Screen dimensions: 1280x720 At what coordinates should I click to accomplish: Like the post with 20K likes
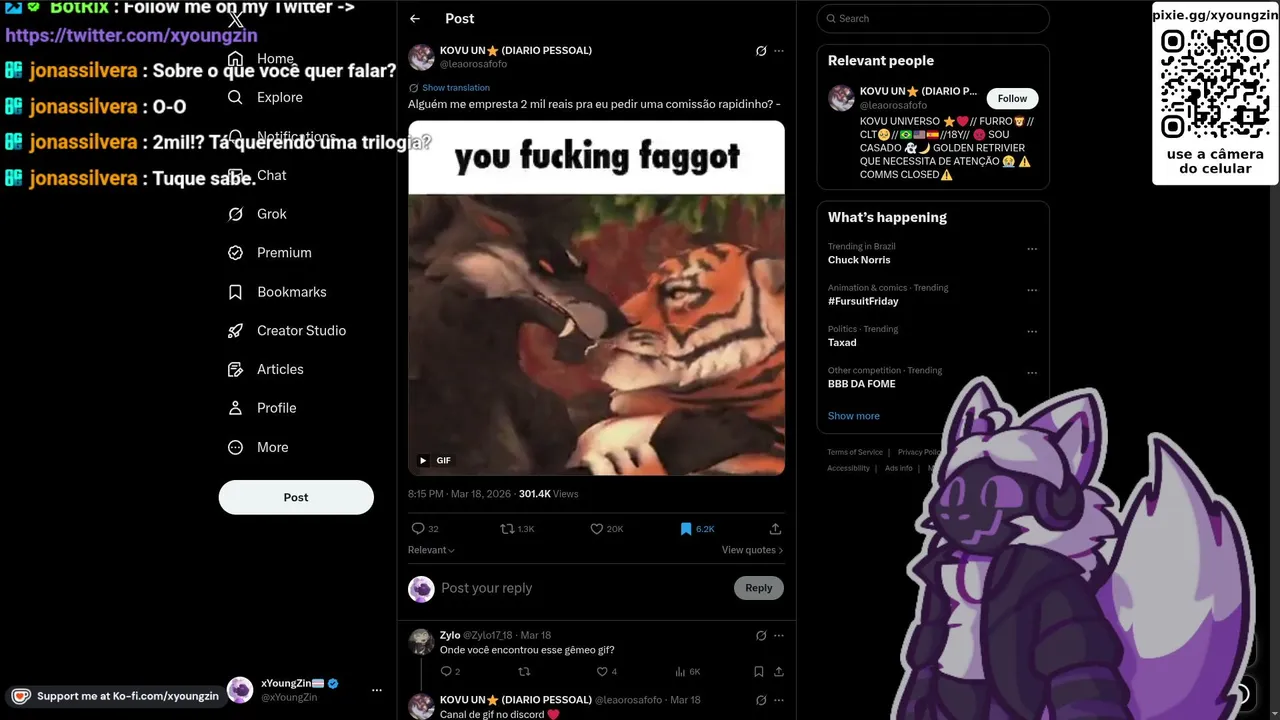coord(607,529)
